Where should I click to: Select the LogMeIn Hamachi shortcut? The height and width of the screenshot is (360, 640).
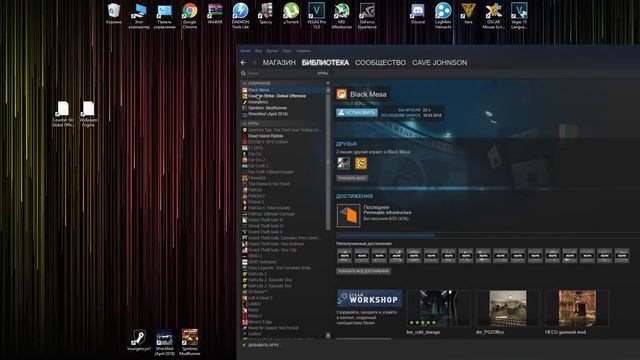coord(443,16)
